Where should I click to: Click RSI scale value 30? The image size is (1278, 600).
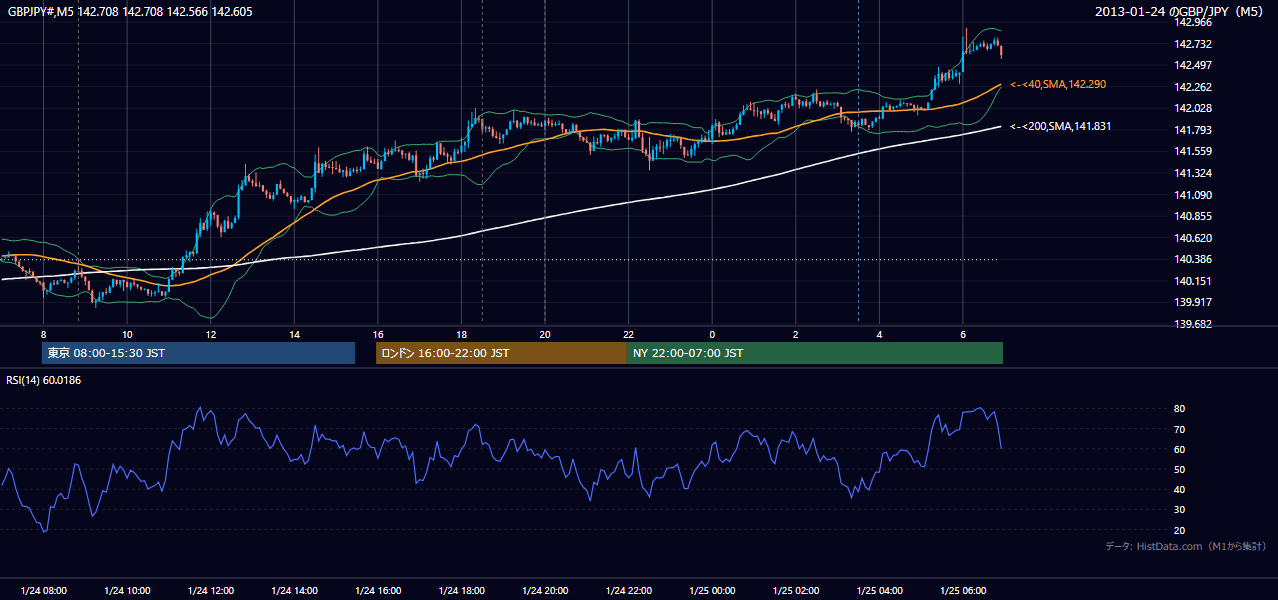1180,510
